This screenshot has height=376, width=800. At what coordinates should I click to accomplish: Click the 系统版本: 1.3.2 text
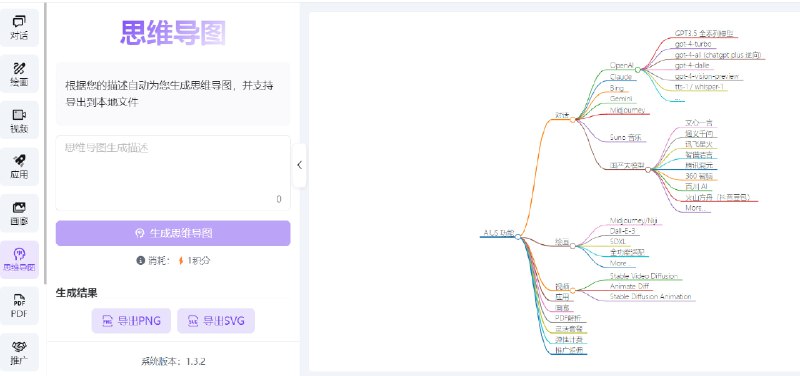tap(173, 362)
